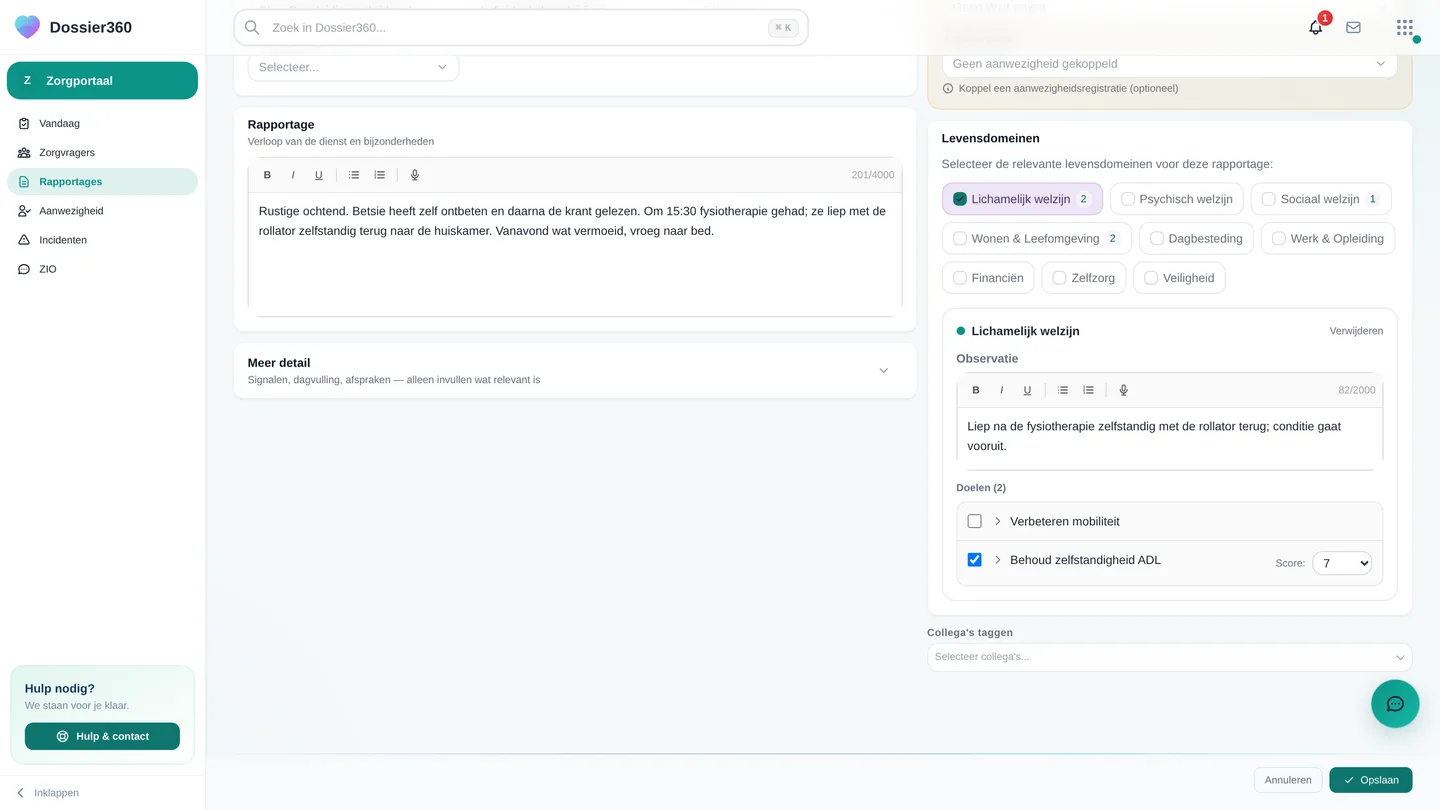Open Zorgvragers in the sidebar
This screenshot has height=810, width=1440.
(102, 152)
